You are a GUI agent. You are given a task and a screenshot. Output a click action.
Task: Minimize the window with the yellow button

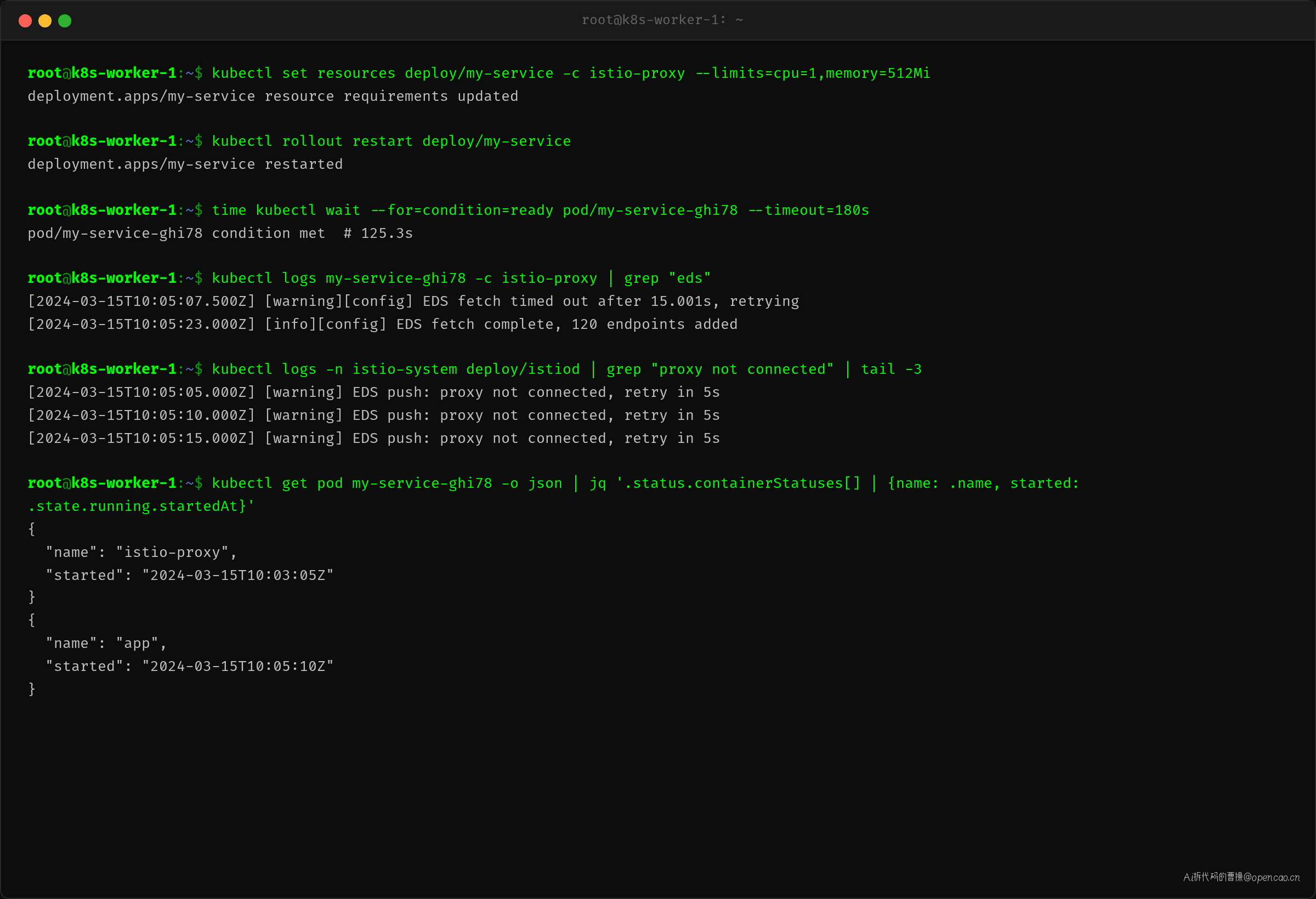[45, 21]
